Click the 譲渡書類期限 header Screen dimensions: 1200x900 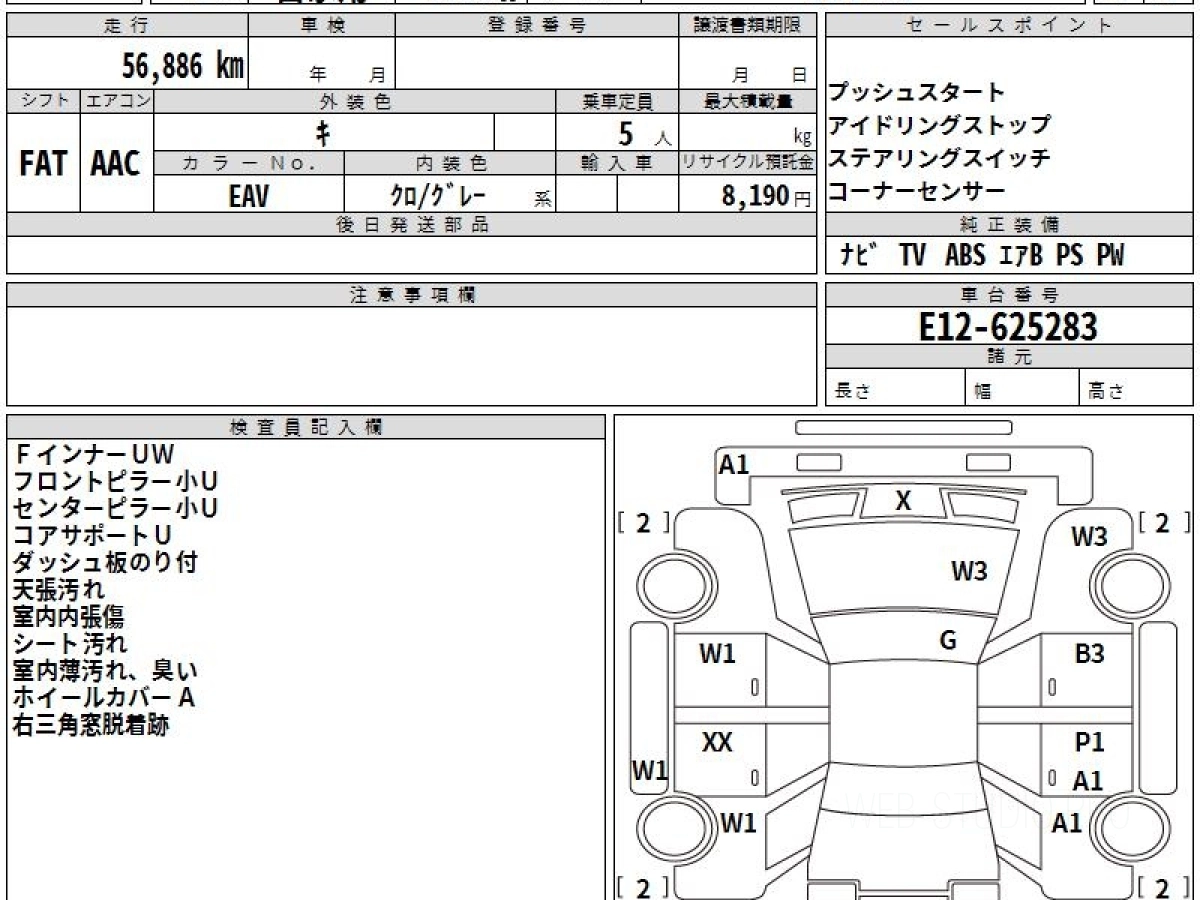pos(748,26)
